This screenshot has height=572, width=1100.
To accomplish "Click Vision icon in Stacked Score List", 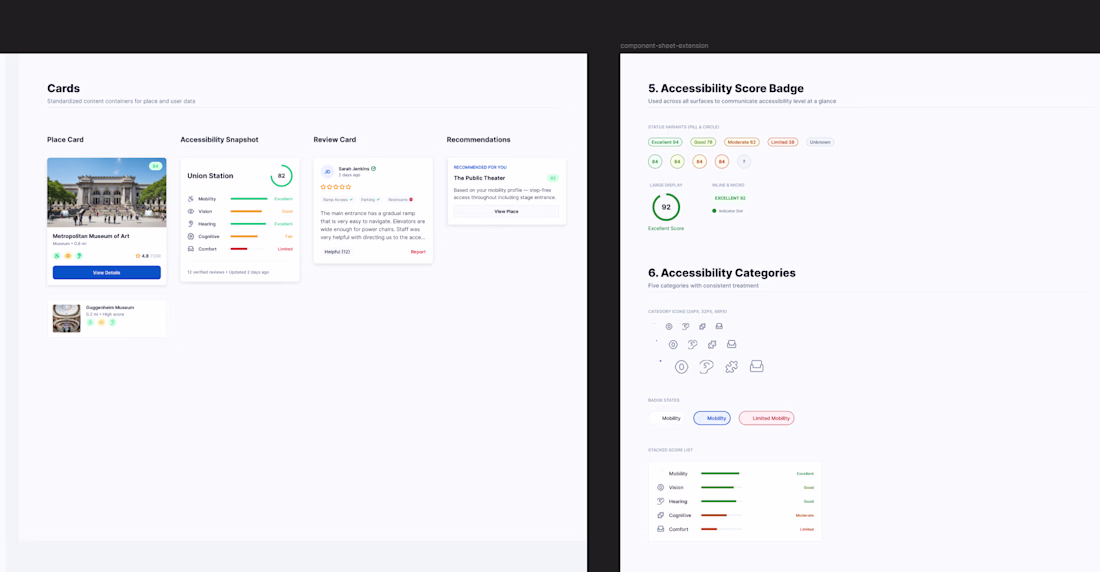I will tap(660, 487).
